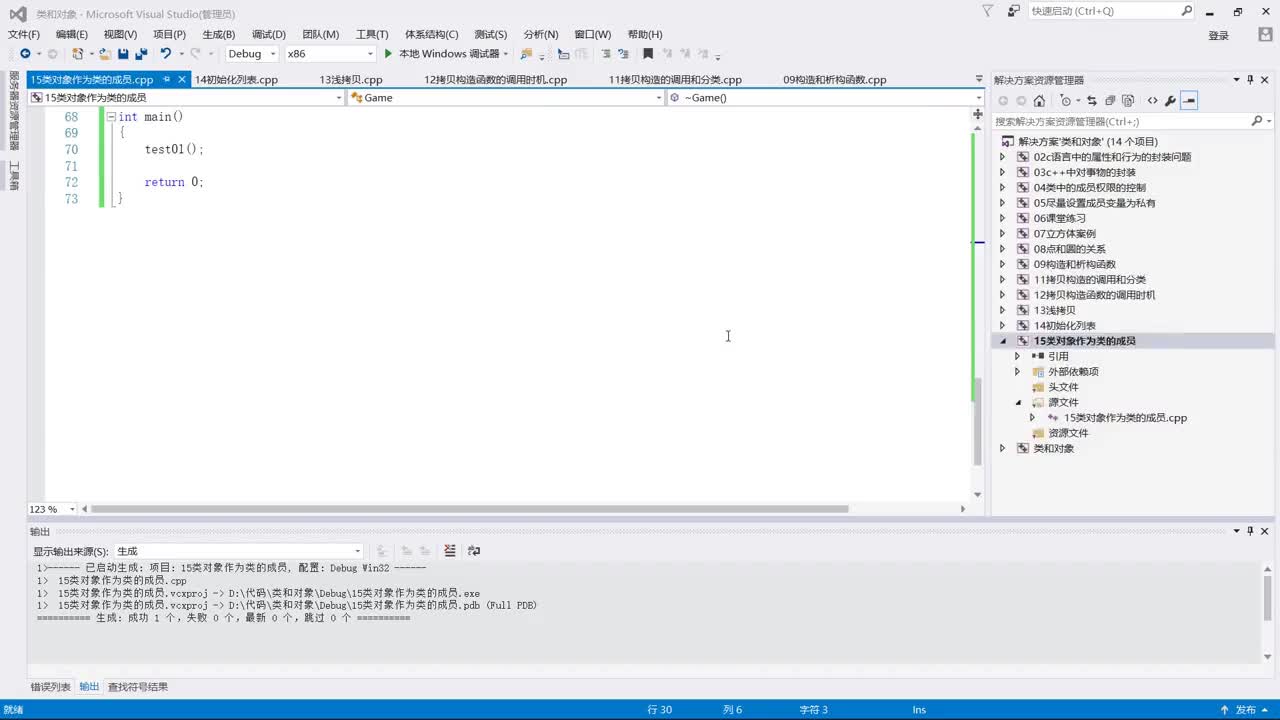
Task: Click the Undo toolbar icon
Action: (x=165, y=54)
